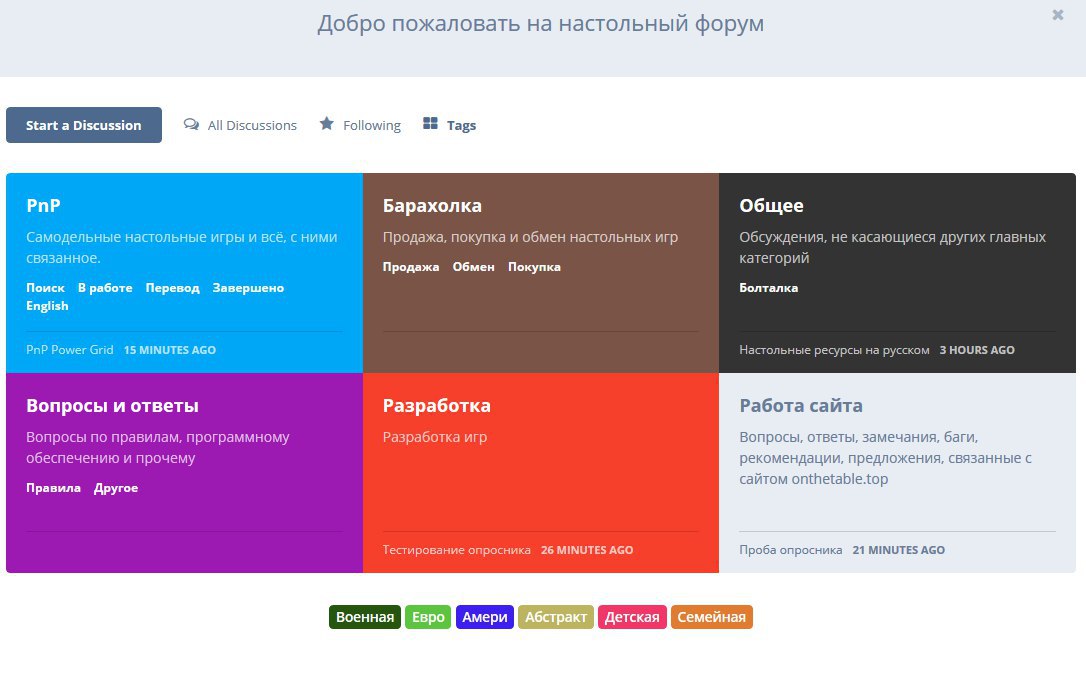The image size is (1086, 681).
Task: Click the 21 MINUTES AGO timestamp
Action: point(898,550)
